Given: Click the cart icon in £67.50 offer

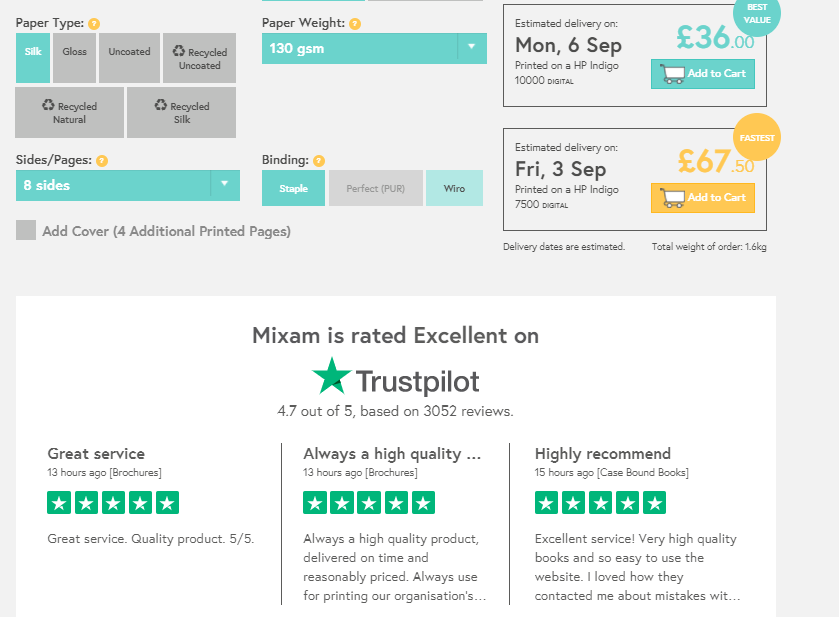Looking at the screenshot, I should [671, 198].
